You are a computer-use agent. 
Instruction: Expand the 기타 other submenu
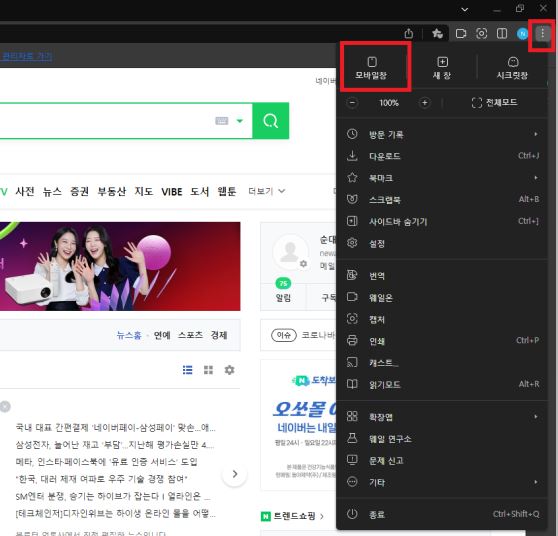(x=442, y=482)
